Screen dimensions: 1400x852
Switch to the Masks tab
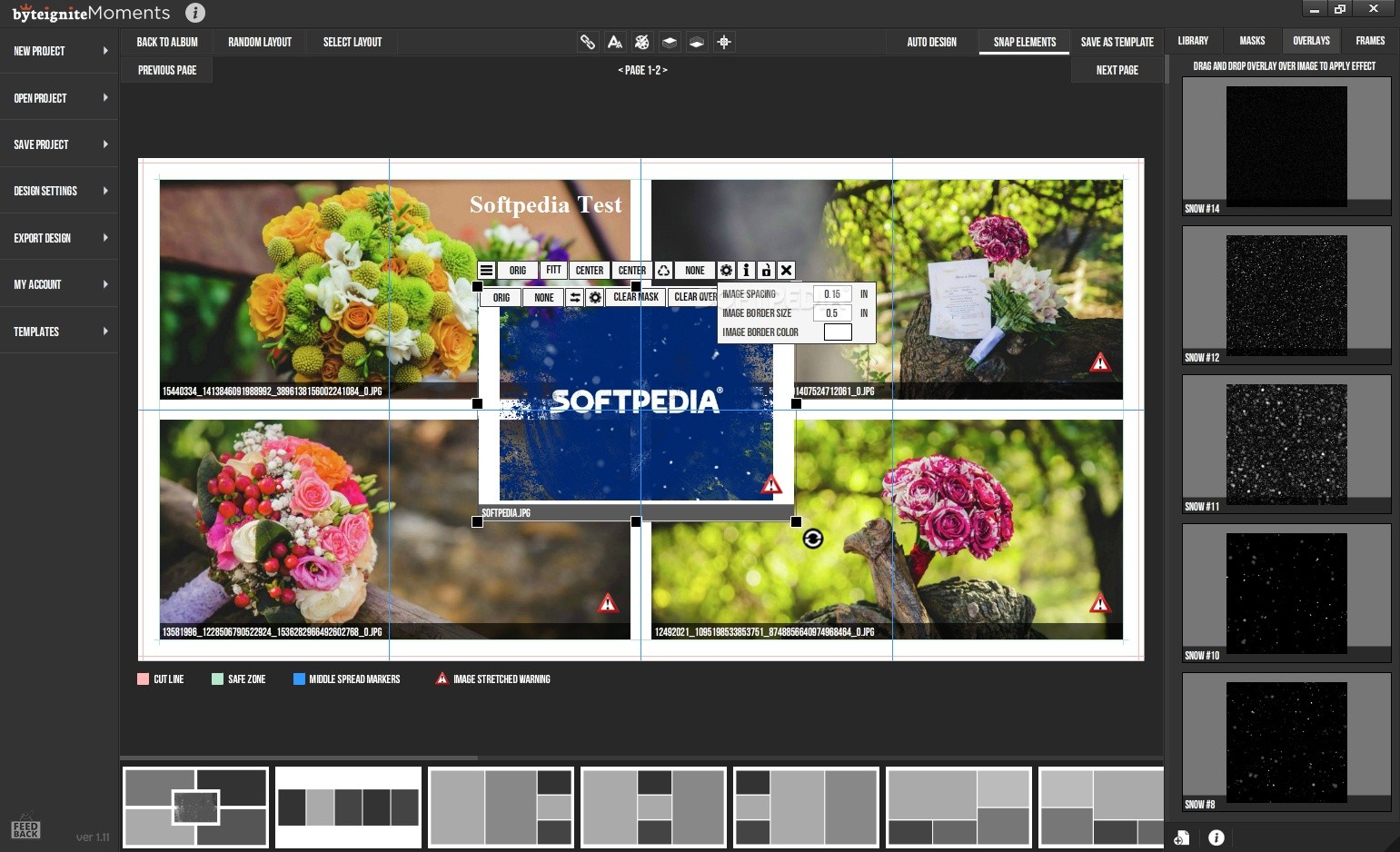[1252, 41]
